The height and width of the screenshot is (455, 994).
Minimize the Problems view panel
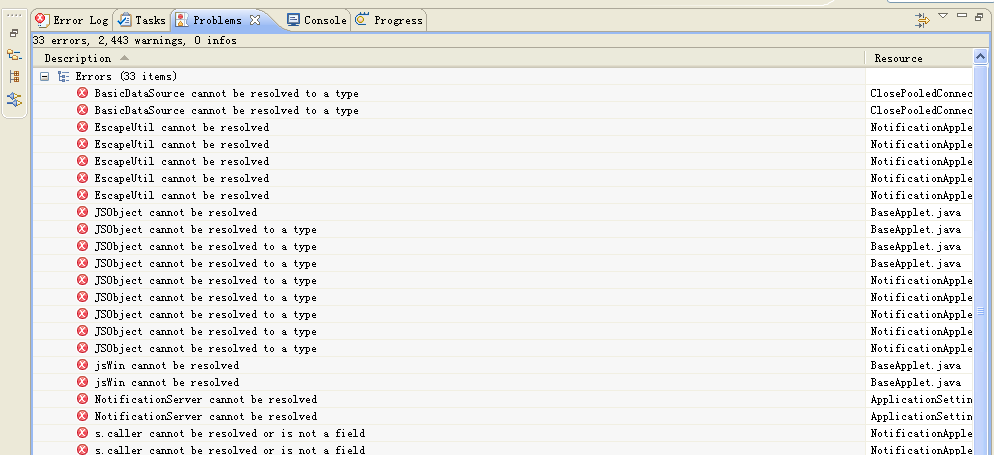961,16
